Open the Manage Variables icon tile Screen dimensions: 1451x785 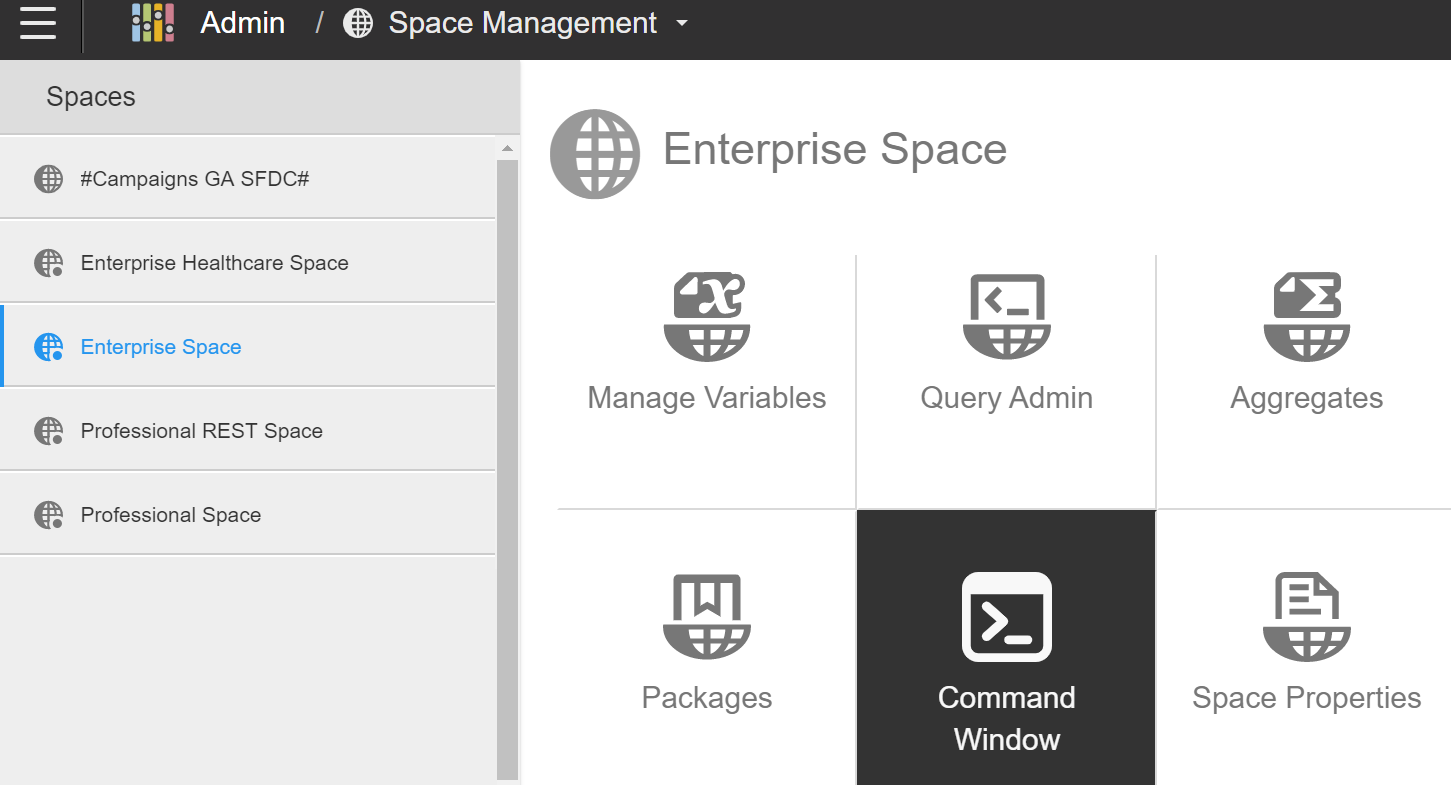click(x=706, y=317)
